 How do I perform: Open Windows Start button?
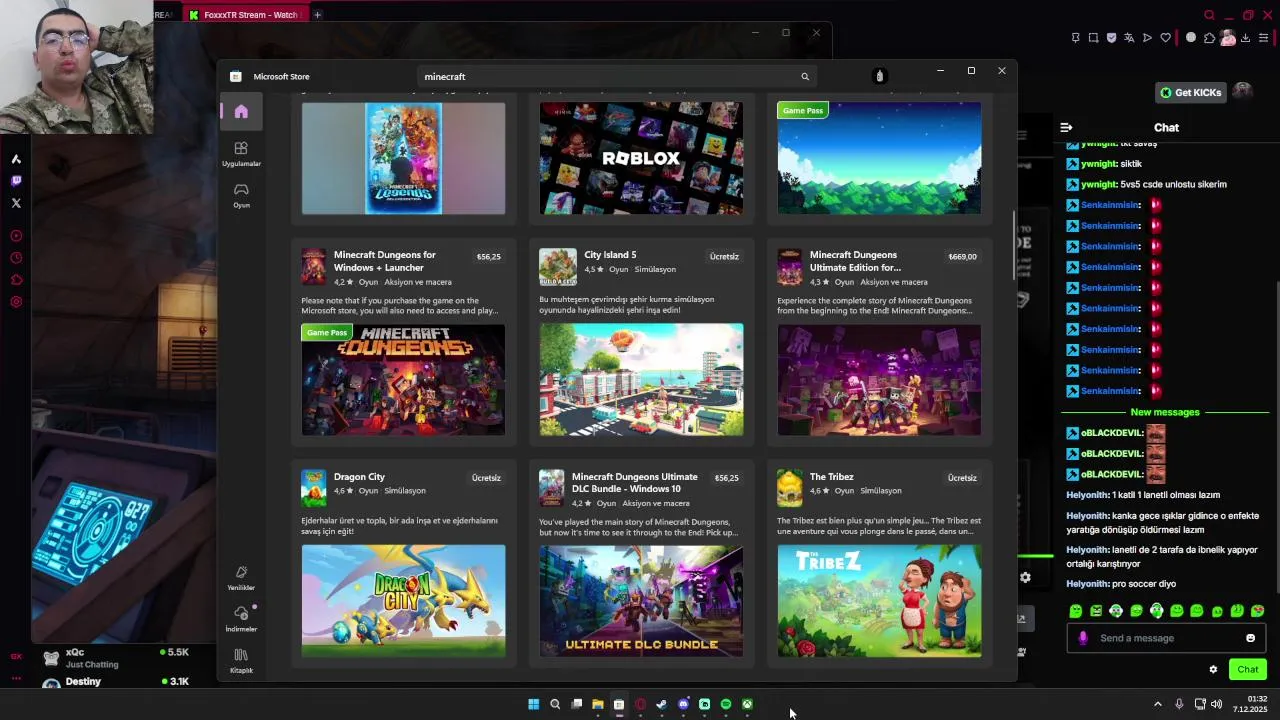tap(533, 704)
